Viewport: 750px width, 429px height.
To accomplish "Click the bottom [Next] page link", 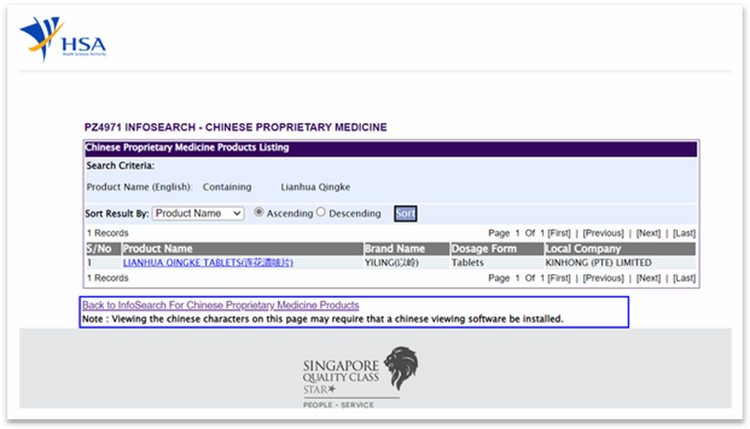I will (x=648, y=278).
